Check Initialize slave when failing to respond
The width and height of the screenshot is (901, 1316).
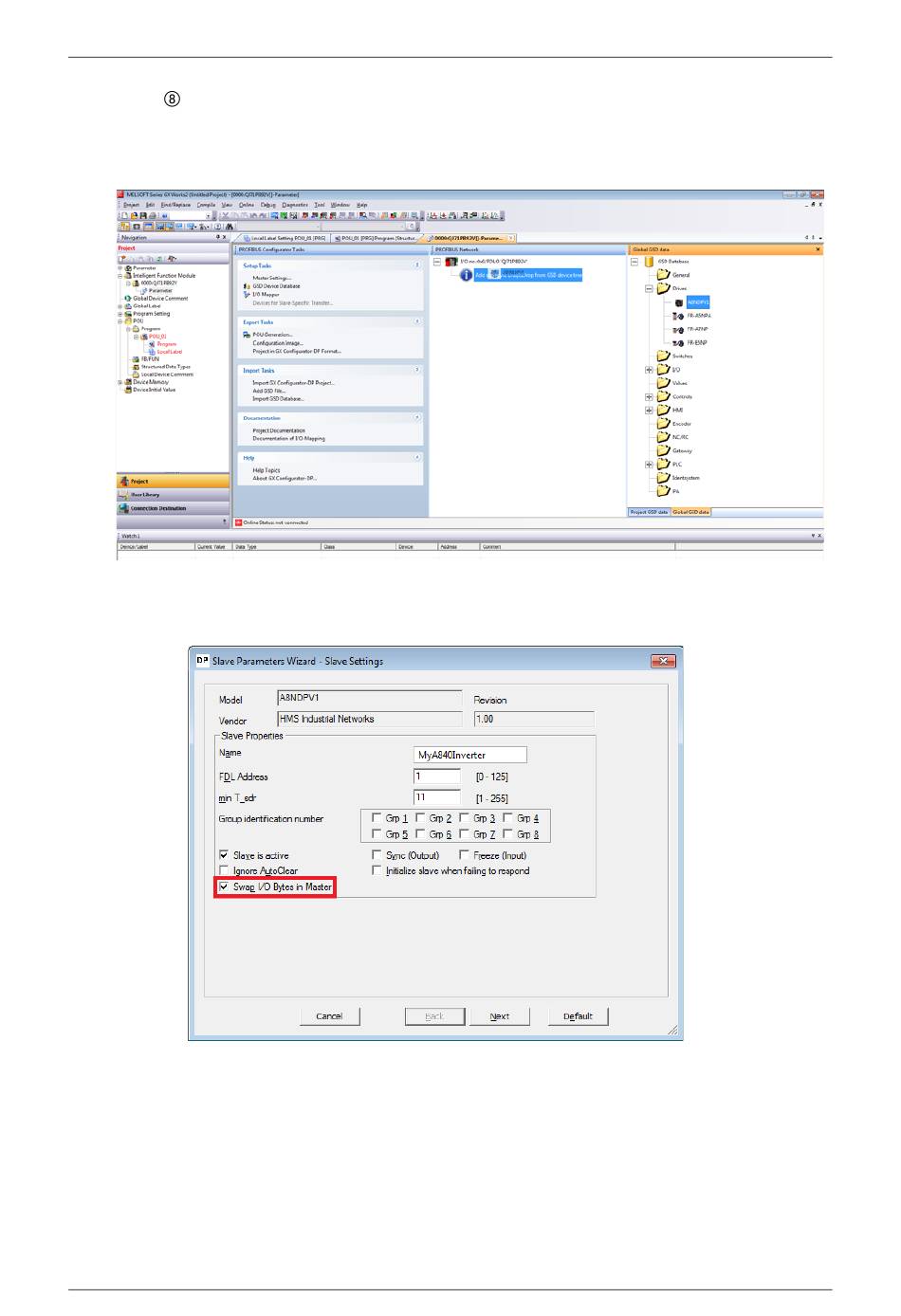[x=377, y=870]
